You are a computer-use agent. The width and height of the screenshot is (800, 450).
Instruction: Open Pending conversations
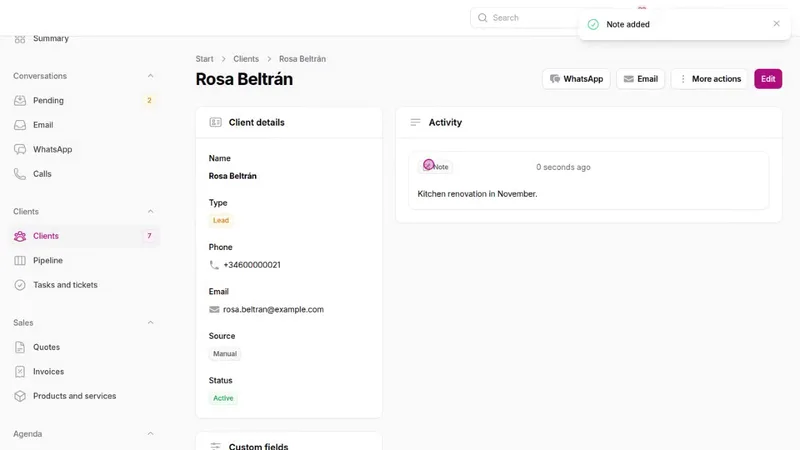click(84, 101)
